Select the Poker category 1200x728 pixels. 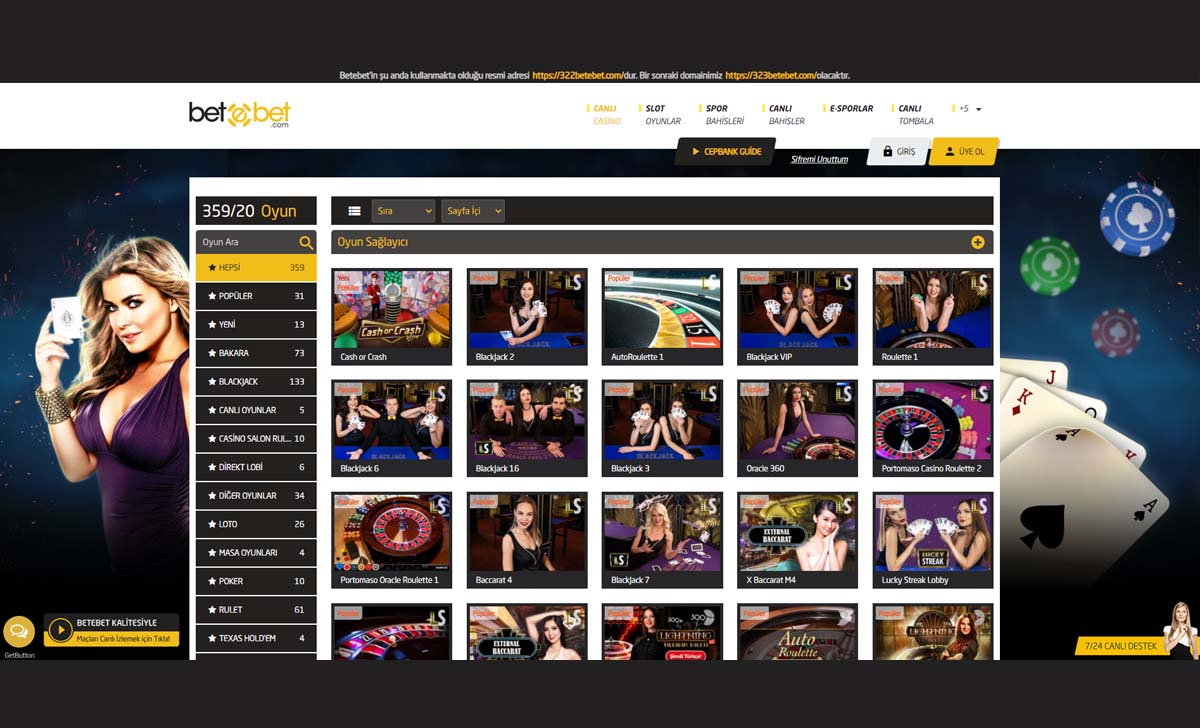tap(256, 581)
